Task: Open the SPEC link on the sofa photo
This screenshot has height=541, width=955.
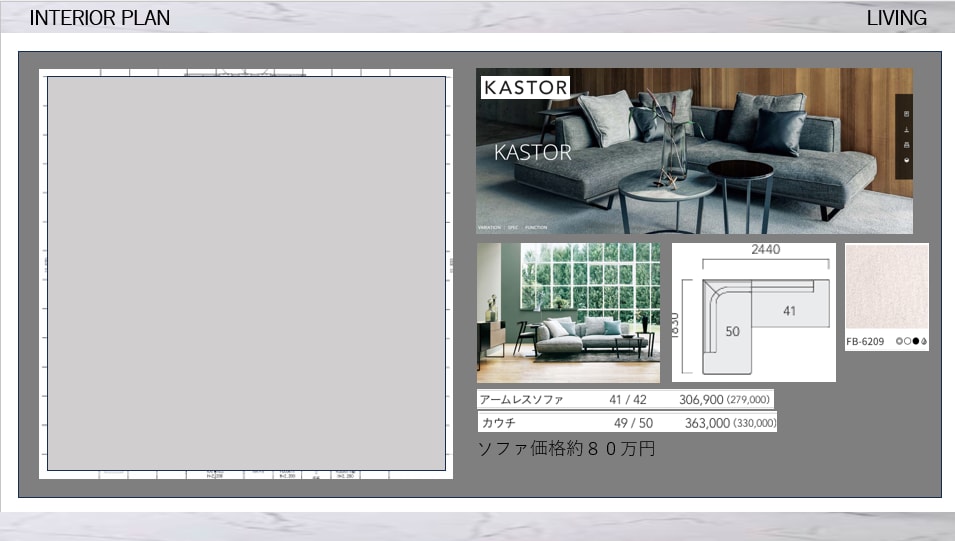Action: coord(513,228)
